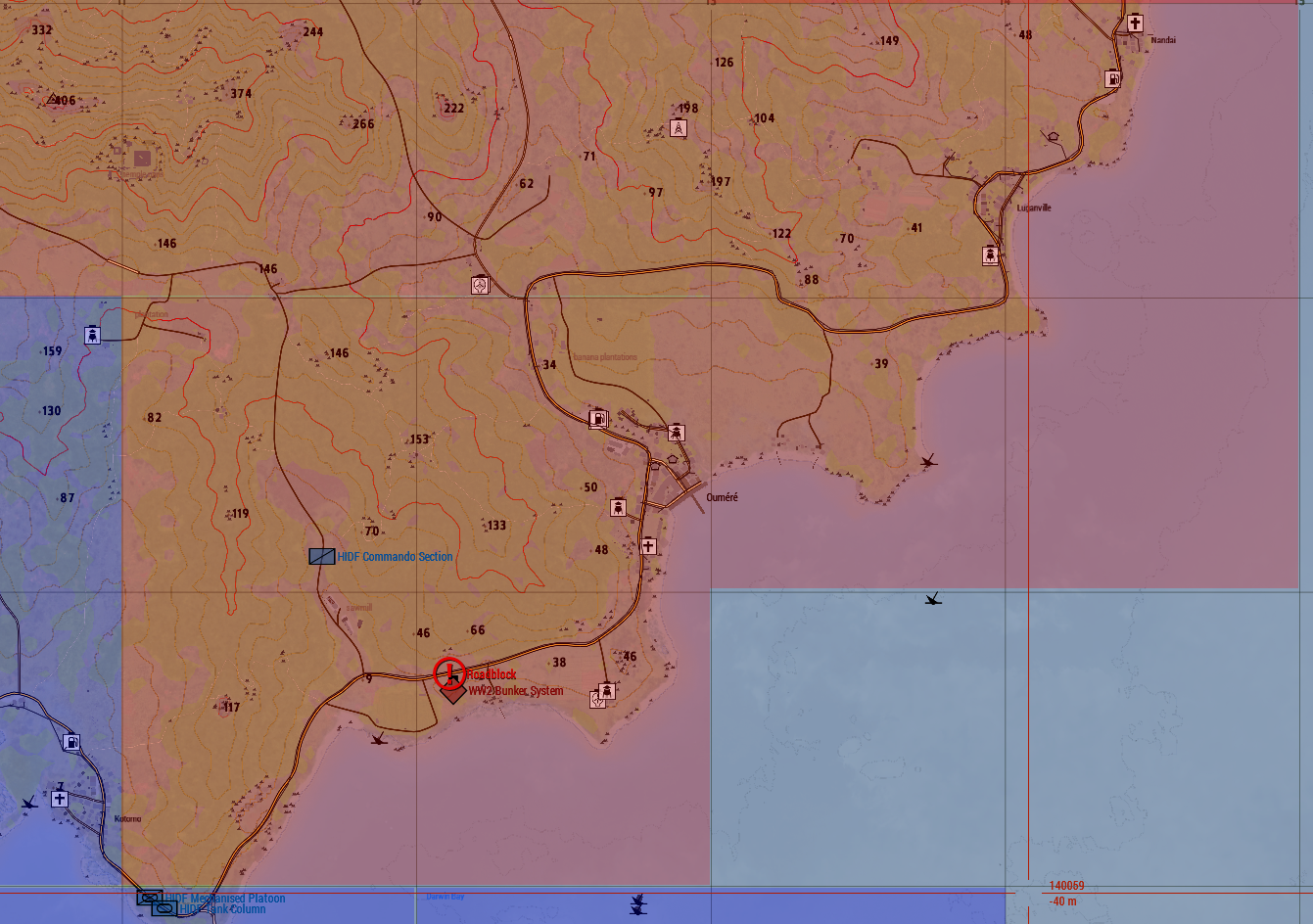
Task: Select the elevation number 153
Action: click(x=419, y=439)
